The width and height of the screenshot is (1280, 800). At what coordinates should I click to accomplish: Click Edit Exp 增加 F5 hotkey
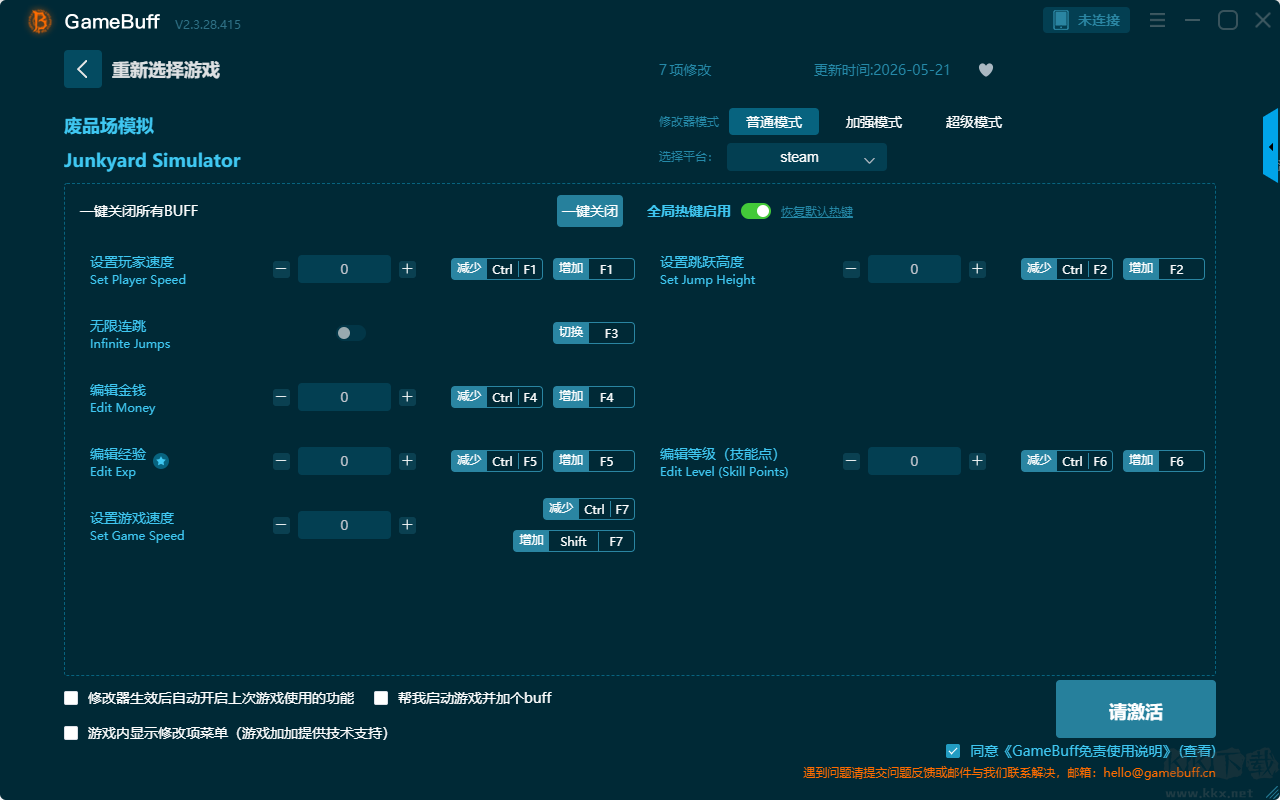(594, 461)
